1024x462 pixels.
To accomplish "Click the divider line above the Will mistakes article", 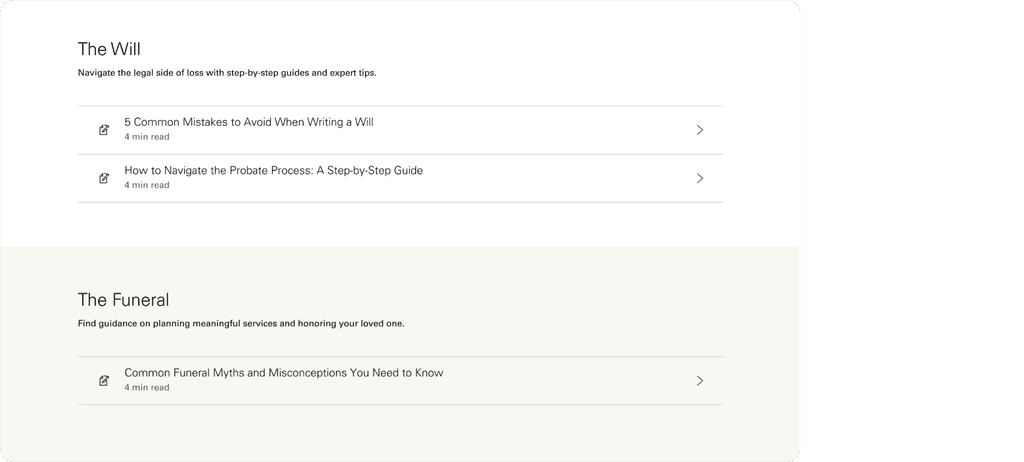I will (x=400, y=106).
